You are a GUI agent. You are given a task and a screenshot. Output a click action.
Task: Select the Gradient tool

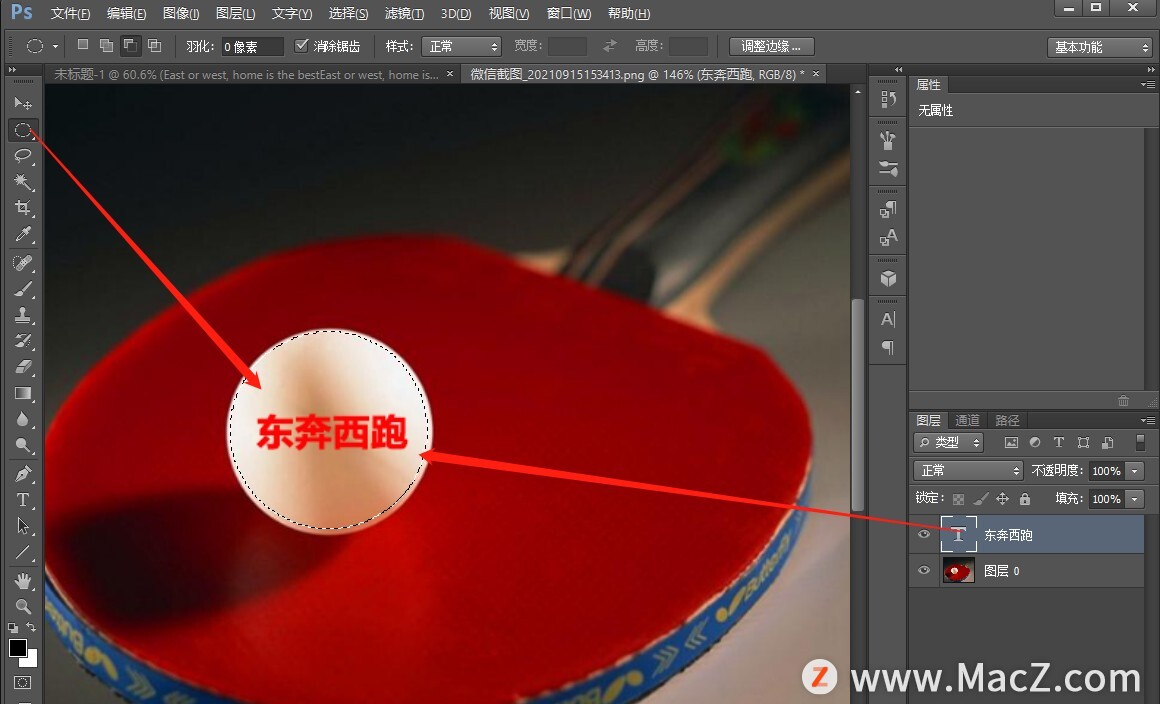click(23, 393)
